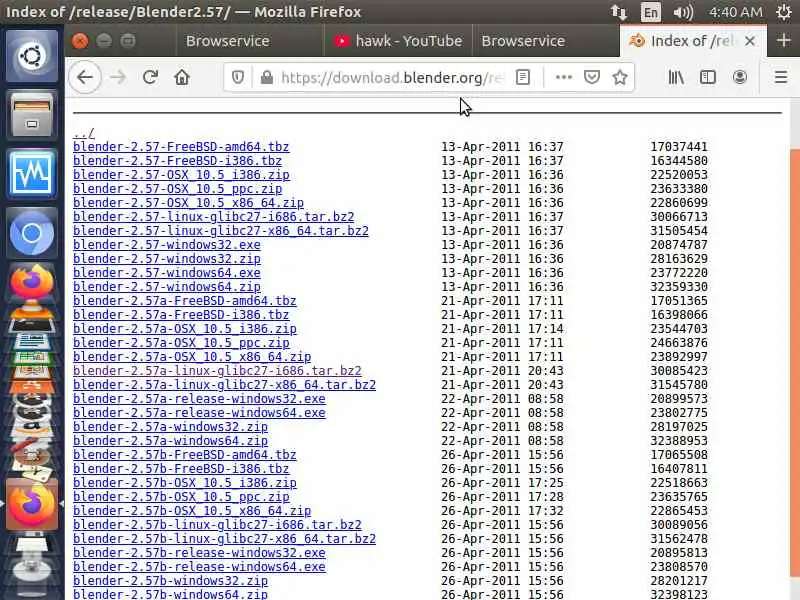
Task: Go to parent directory ../ link
Action: 84,133
